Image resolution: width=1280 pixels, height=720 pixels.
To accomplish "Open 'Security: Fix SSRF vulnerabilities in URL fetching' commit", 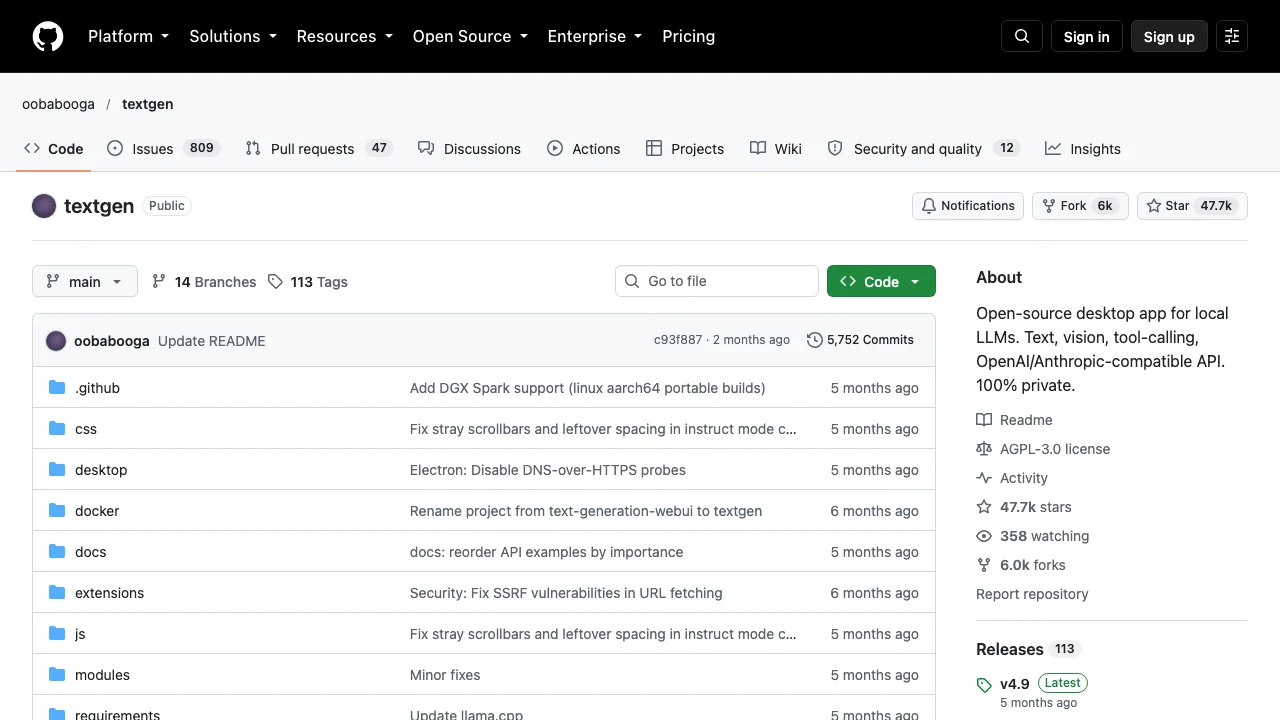I will click(566, 593).
